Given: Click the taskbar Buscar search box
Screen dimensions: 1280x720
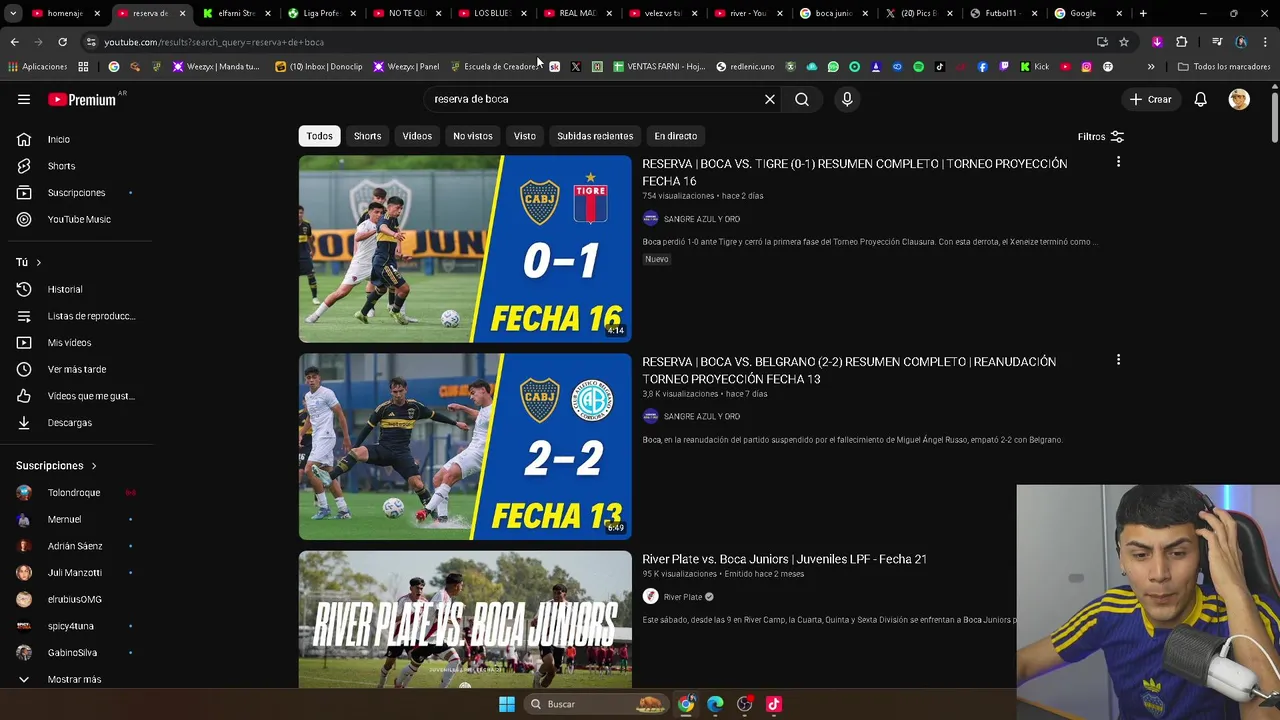Looking at the screenshot, I should (x=596, y=704).
